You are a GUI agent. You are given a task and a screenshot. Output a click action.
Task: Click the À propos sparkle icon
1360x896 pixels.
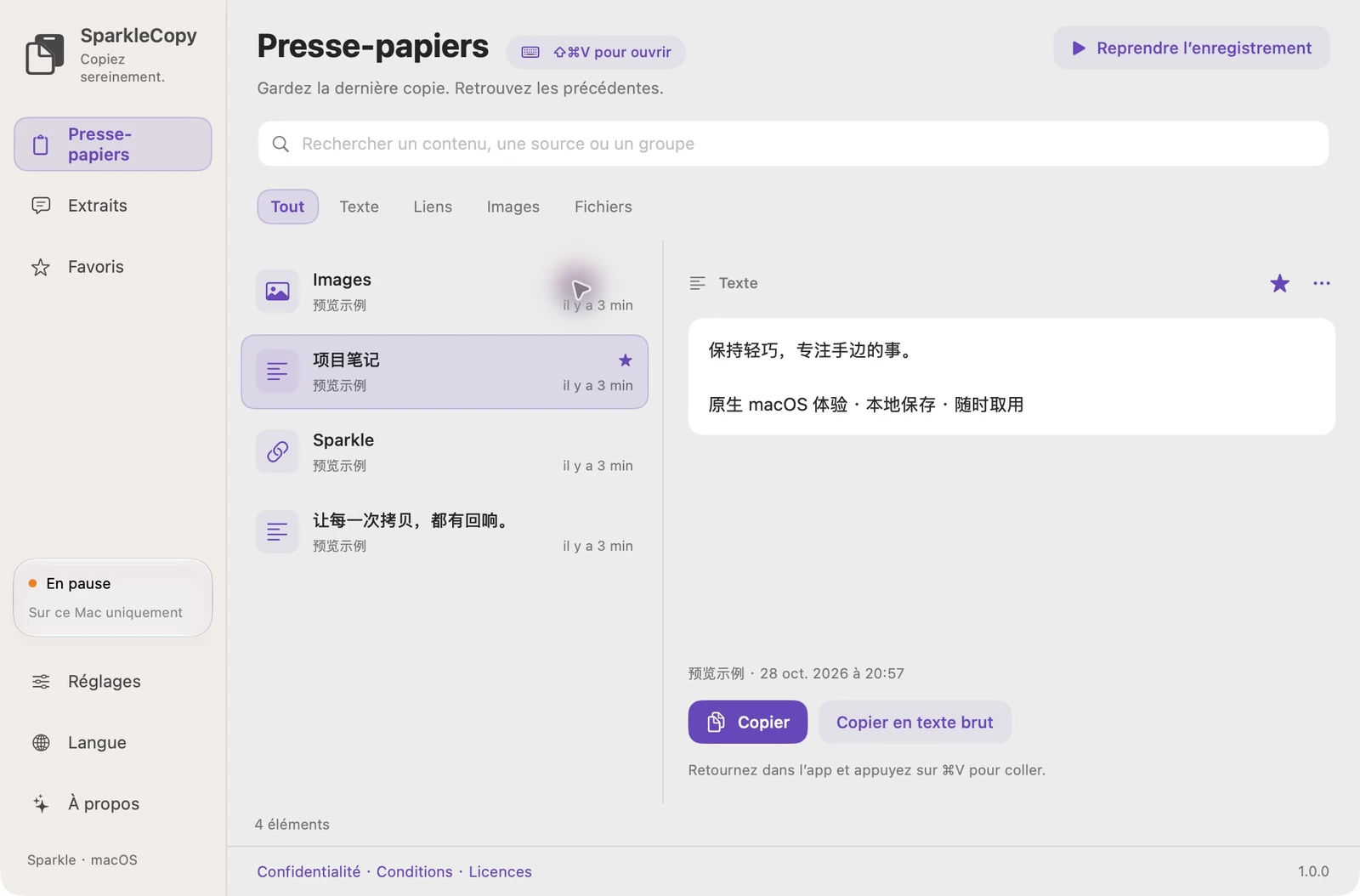tap(41, 804)
